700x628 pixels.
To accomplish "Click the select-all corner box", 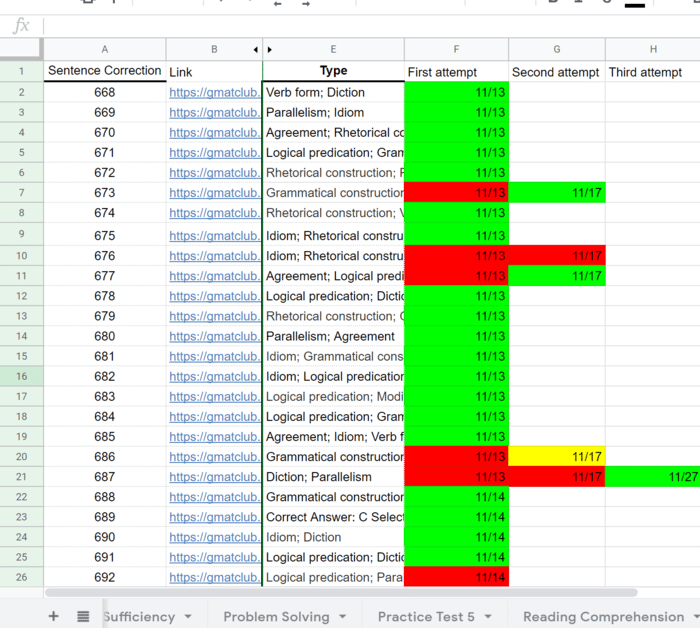I will [x=21, y=49].
